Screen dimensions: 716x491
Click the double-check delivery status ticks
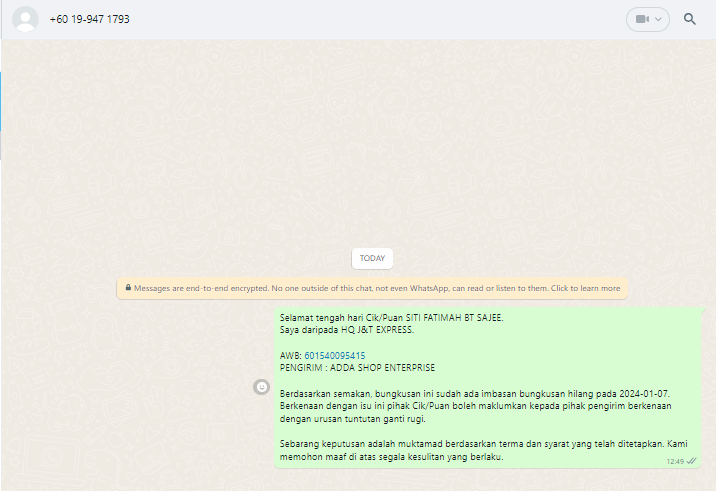(691, 461)
